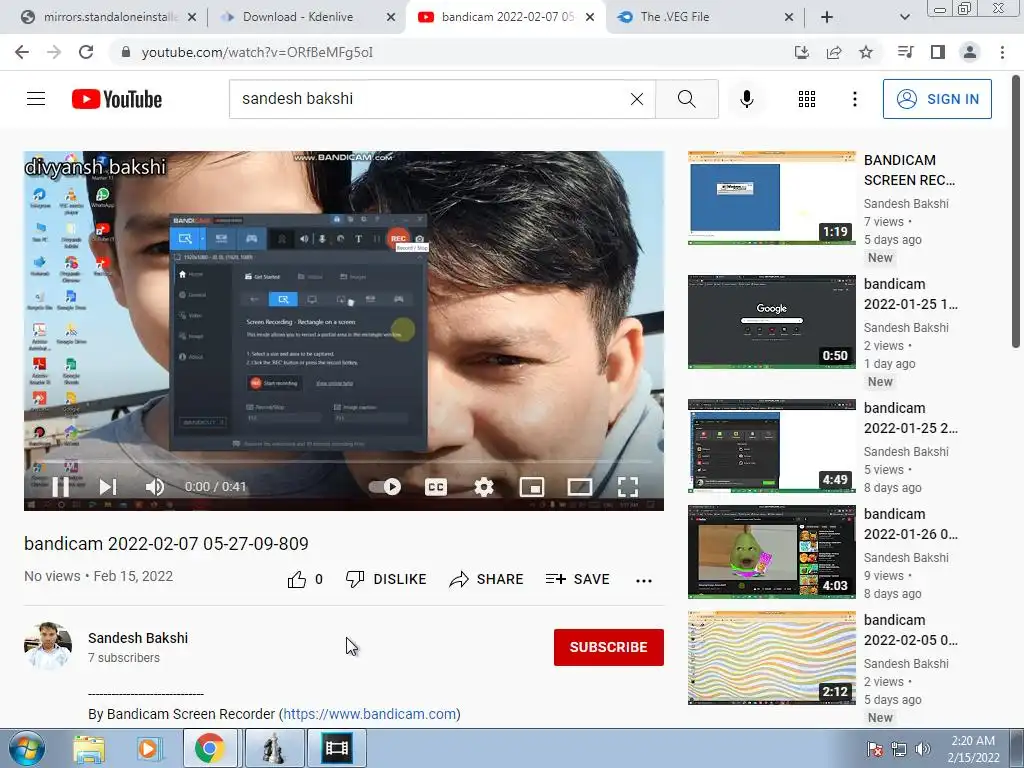Viewport: 1024px width, 768px height.
Task: Reload the page with the refresh icon
Action: (86, 52)
